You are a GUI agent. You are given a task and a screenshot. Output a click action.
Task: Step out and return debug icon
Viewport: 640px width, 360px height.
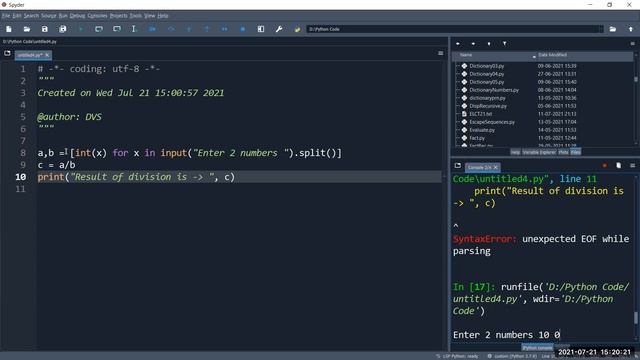point(207,29)
